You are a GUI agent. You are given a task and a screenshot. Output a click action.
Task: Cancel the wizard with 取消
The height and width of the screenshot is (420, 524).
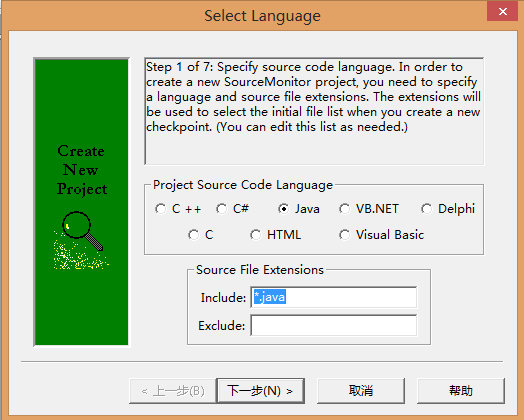(361, 391)
